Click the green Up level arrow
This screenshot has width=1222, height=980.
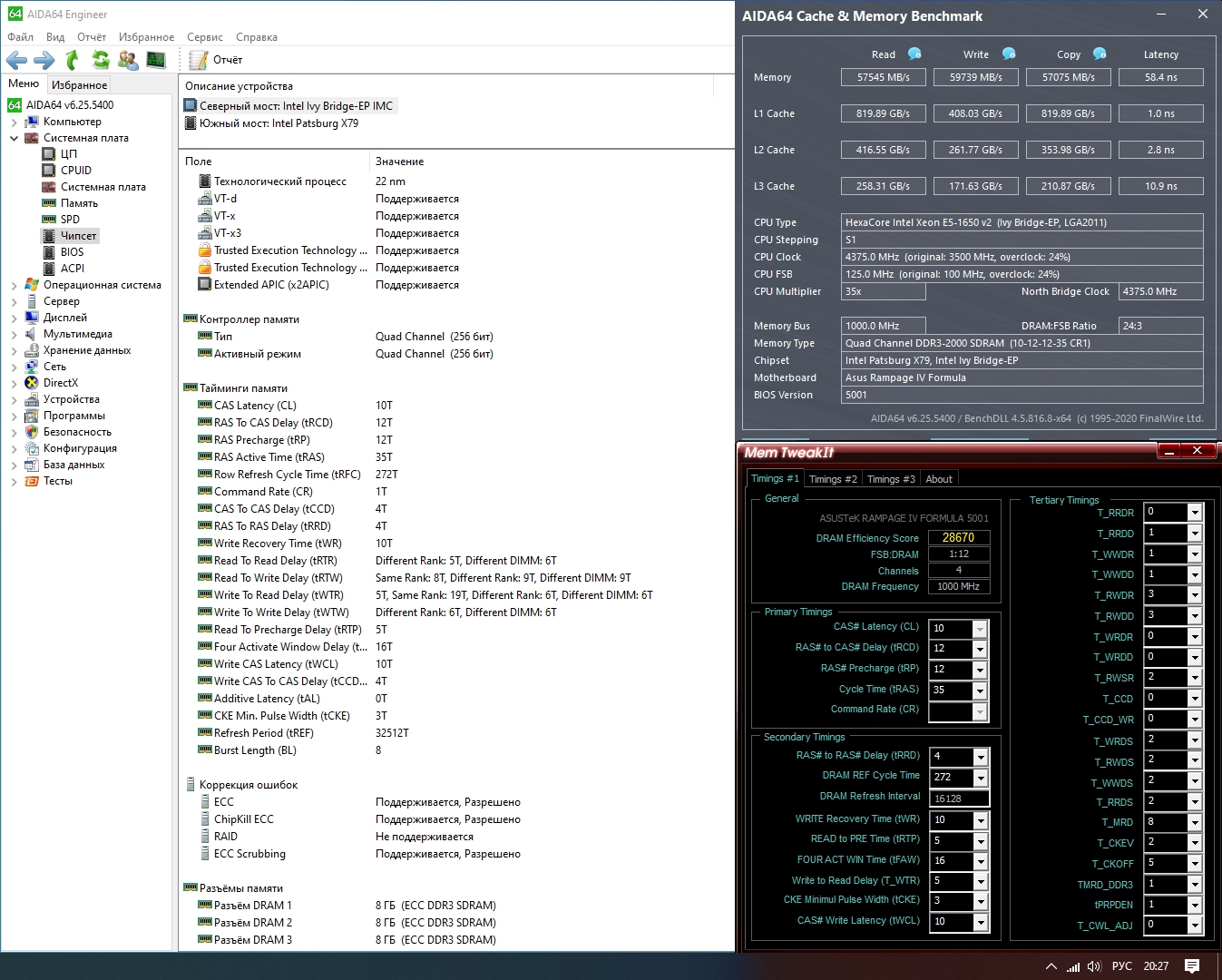coord(72,60)
